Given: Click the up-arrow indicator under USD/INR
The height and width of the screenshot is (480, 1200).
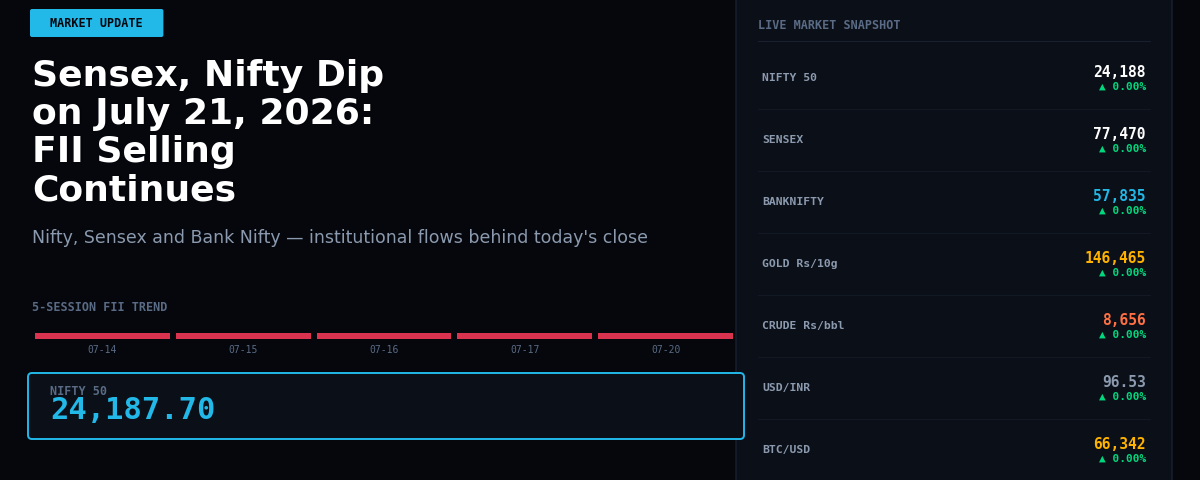Looking at the screenshot, I should coord(1103,397).
